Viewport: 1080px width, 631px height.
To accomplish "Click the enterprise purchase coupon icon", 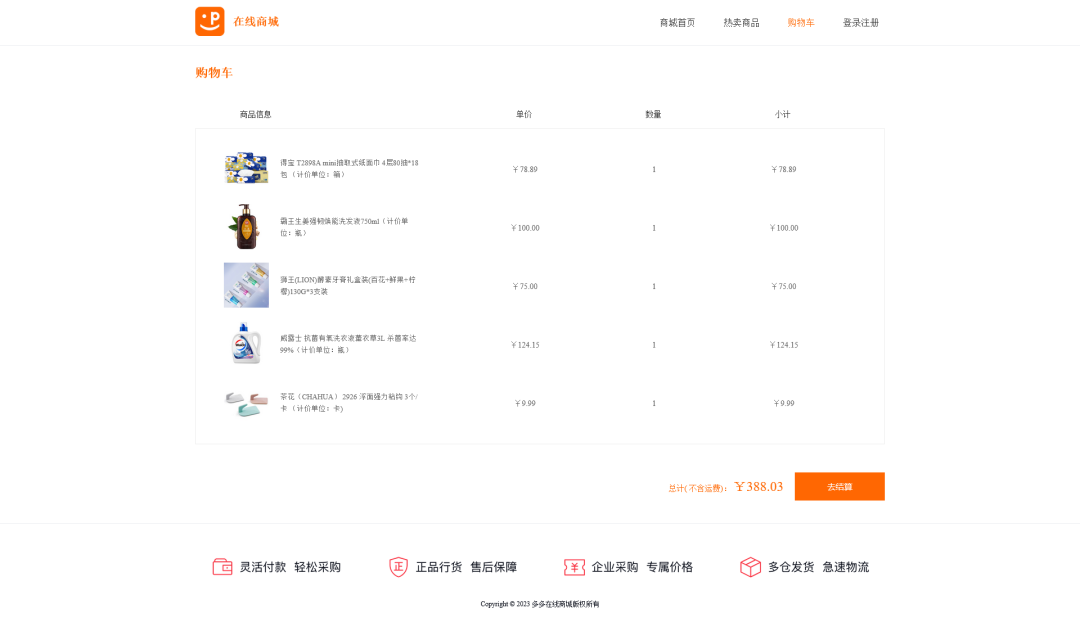I will click(574, 567).
